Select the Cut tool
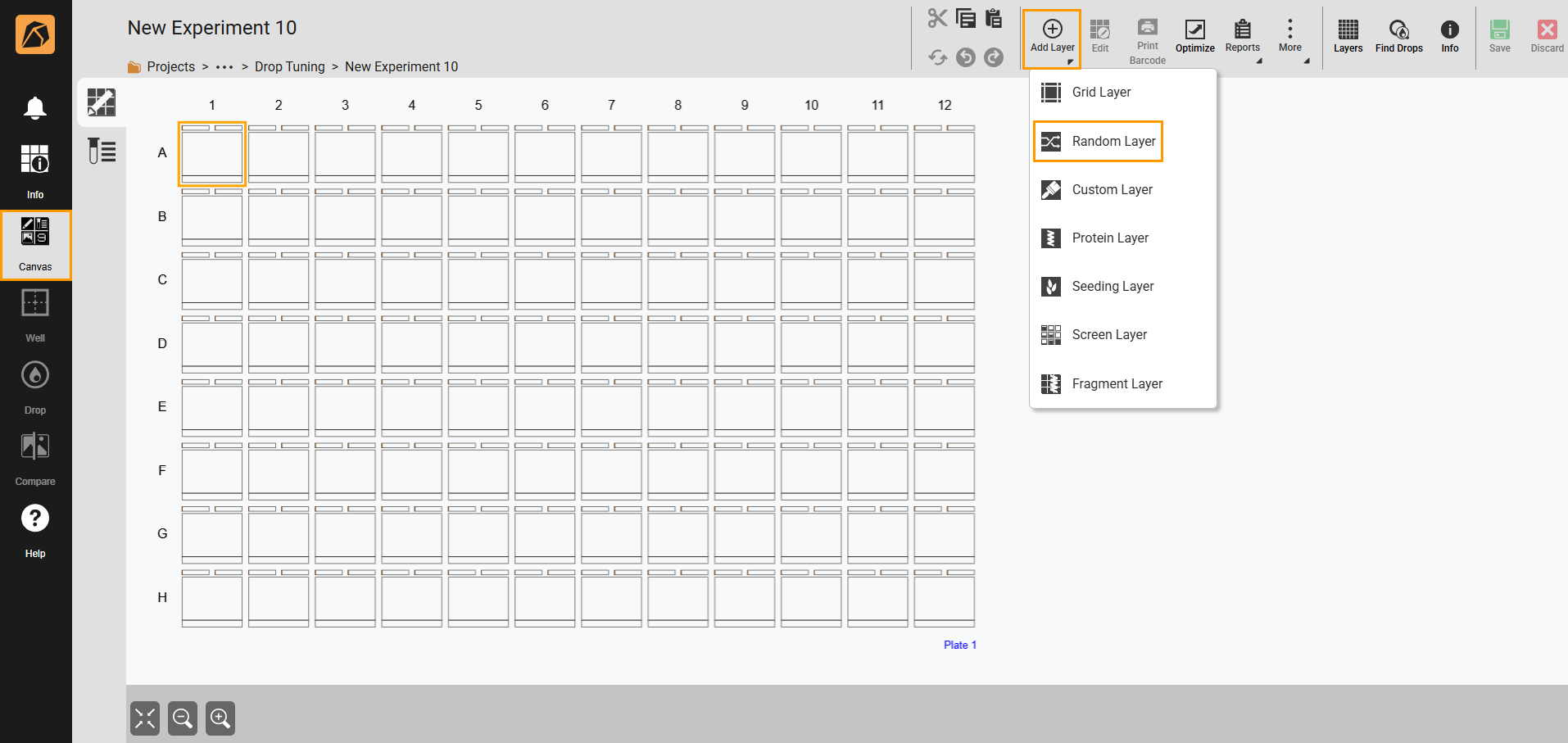This screenshot has width=1568, height=743. point(937,17)
